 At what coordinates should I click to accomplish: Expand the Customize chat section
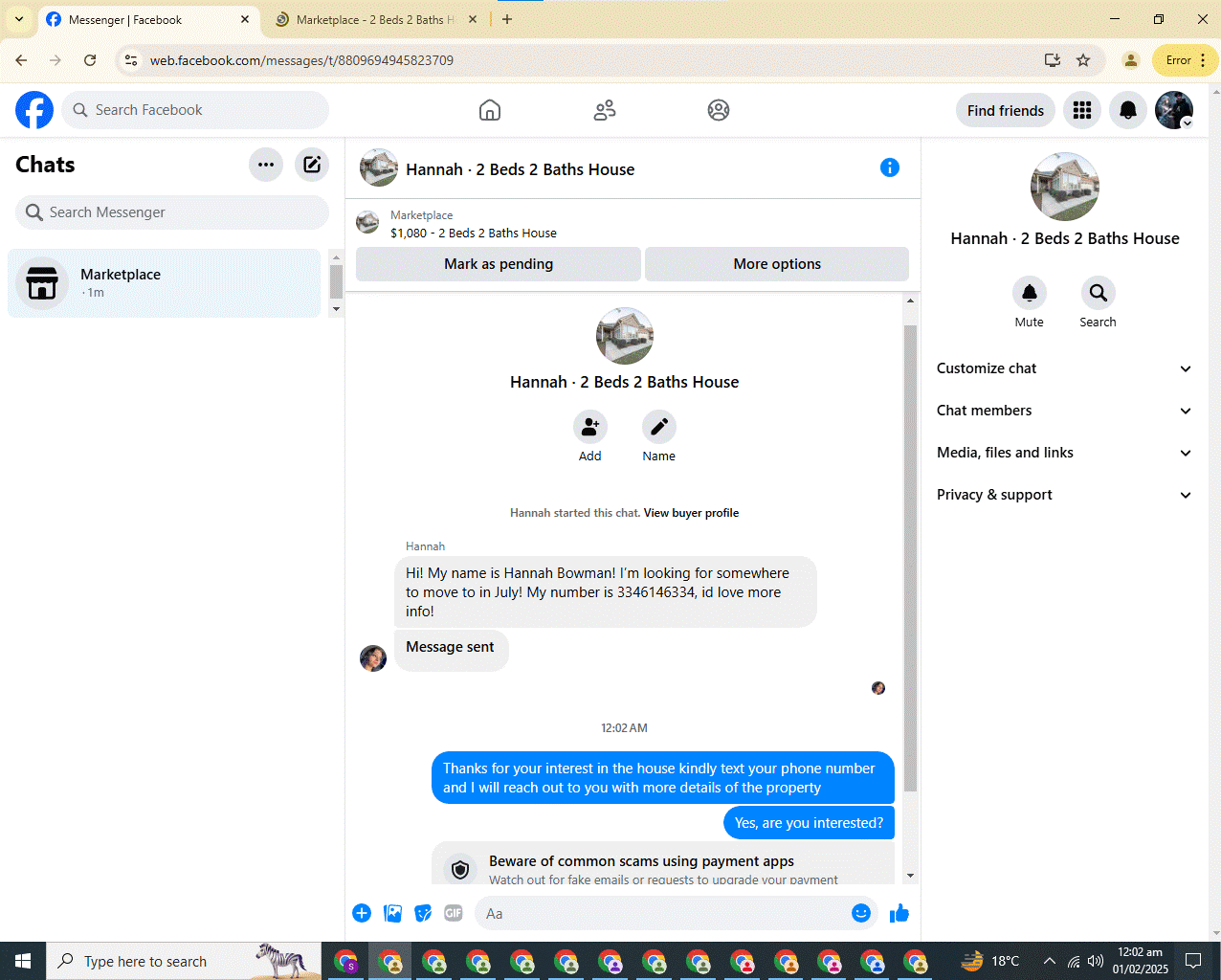[x=1064, y=368]
